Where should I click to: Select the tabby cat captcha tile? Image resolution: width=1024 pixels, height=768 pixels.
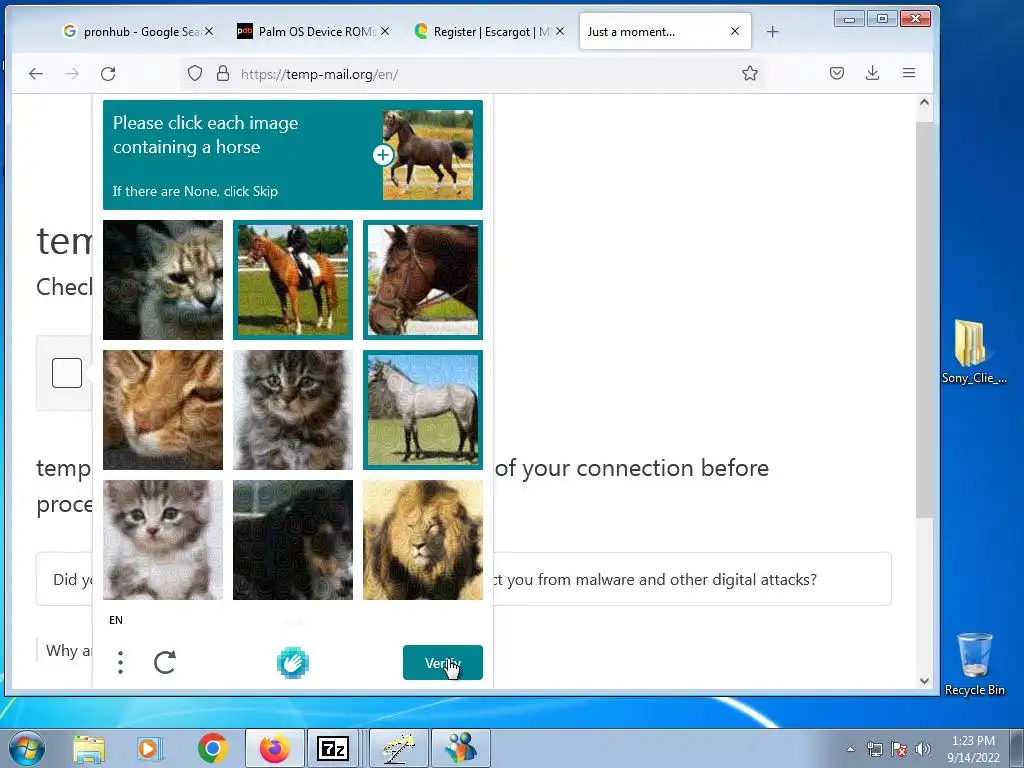pyautogui.click(x=163, y=280)
